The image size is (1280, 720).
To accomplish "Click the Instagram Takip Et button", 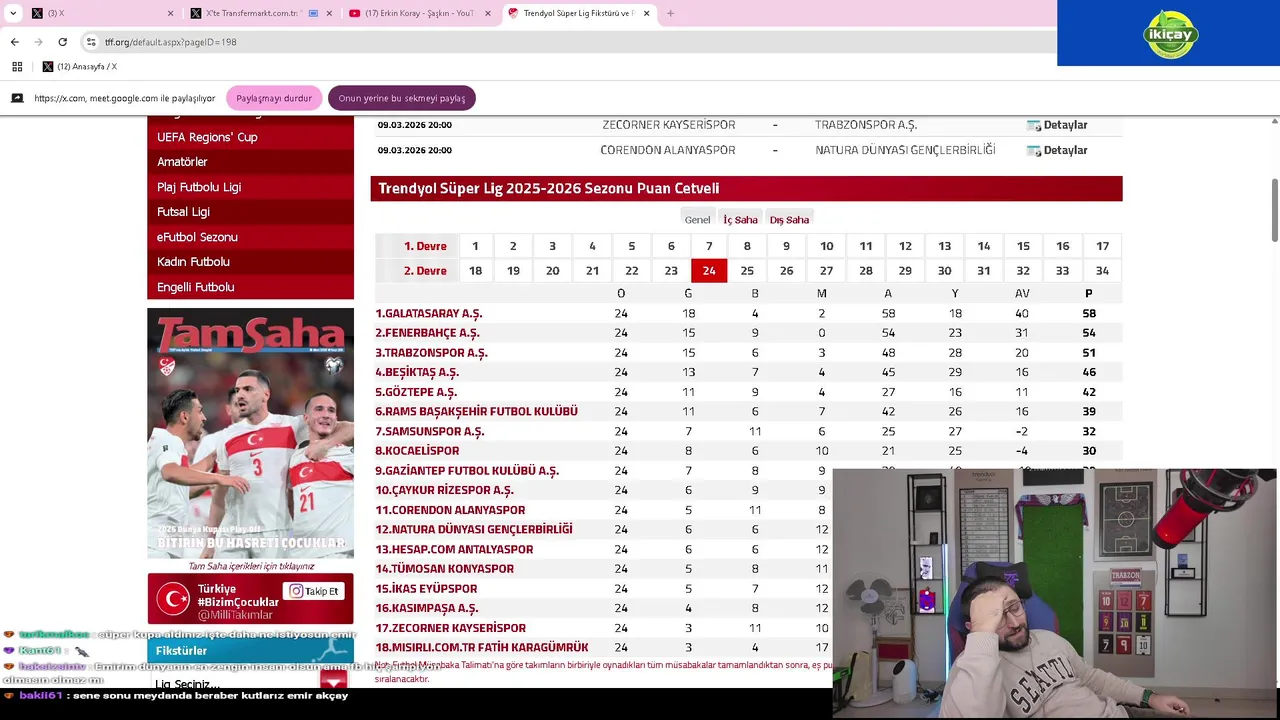I will [x=314, y=591].
